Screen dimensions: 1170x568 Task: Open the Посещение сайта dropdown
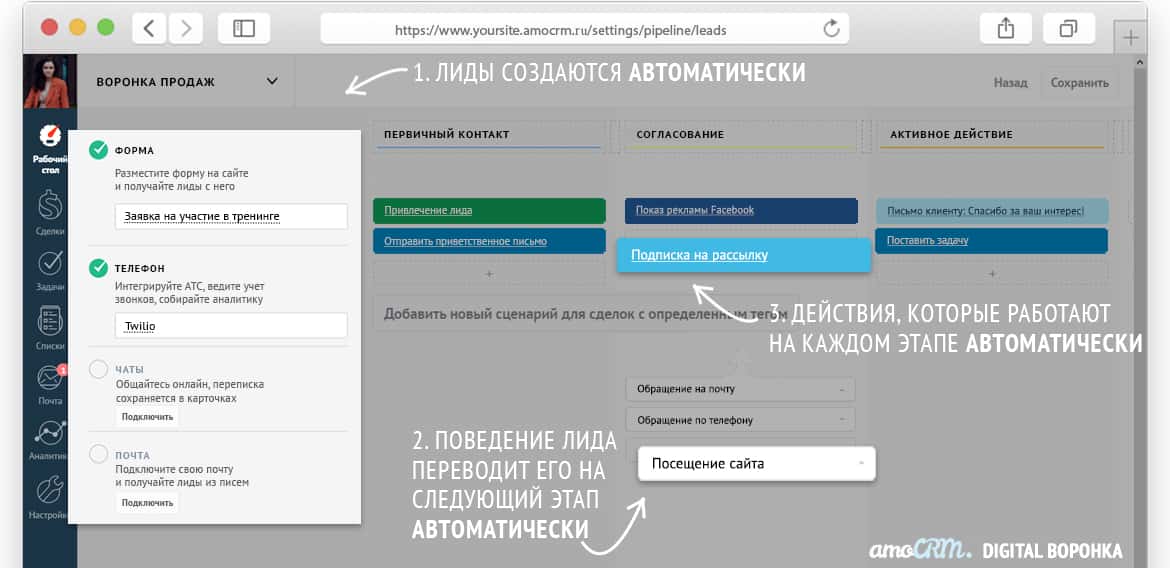pyautogui.click(x=756, y=464)
